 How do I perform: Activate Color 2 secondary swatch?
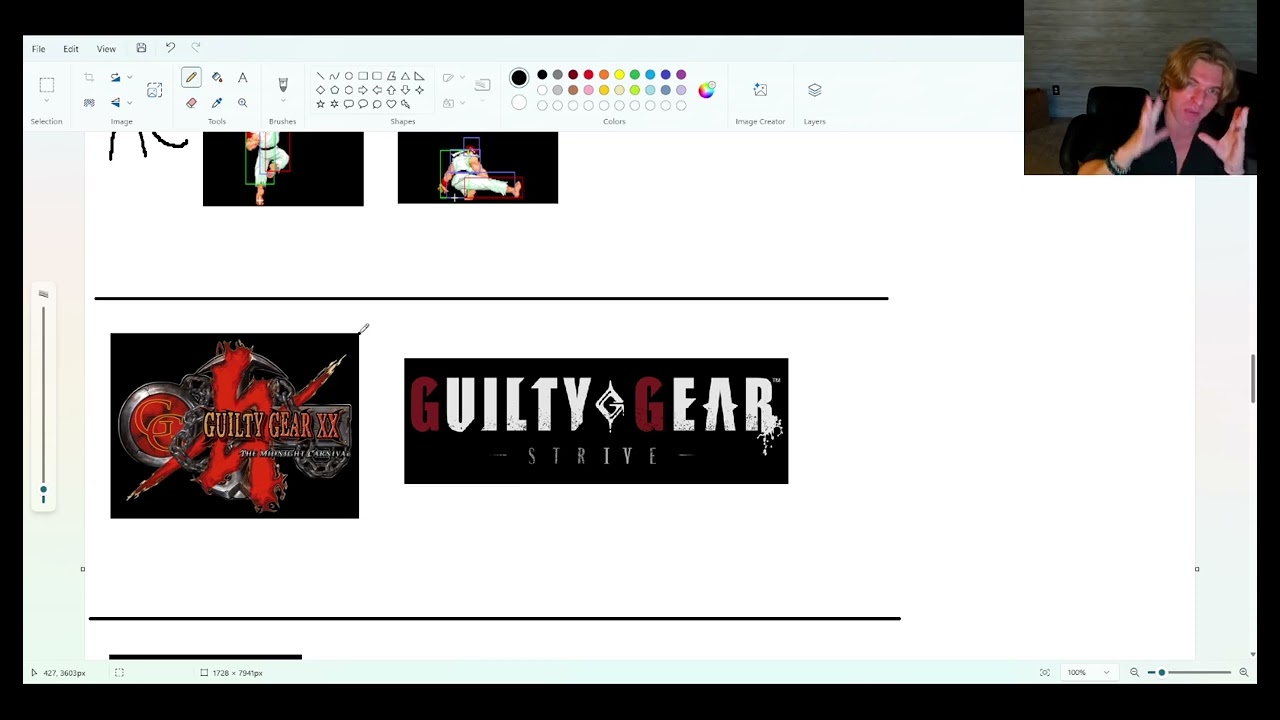click(x=519, y=103)
